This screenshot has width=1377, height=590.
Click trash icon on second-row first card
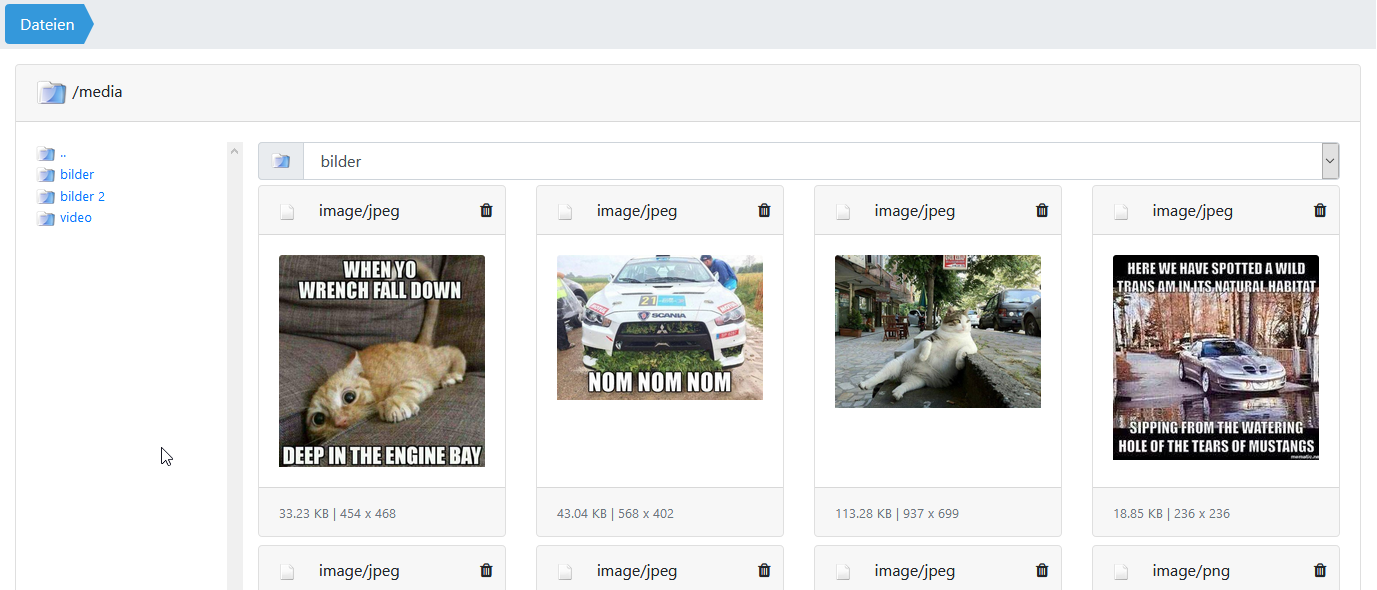coord(486,570)
